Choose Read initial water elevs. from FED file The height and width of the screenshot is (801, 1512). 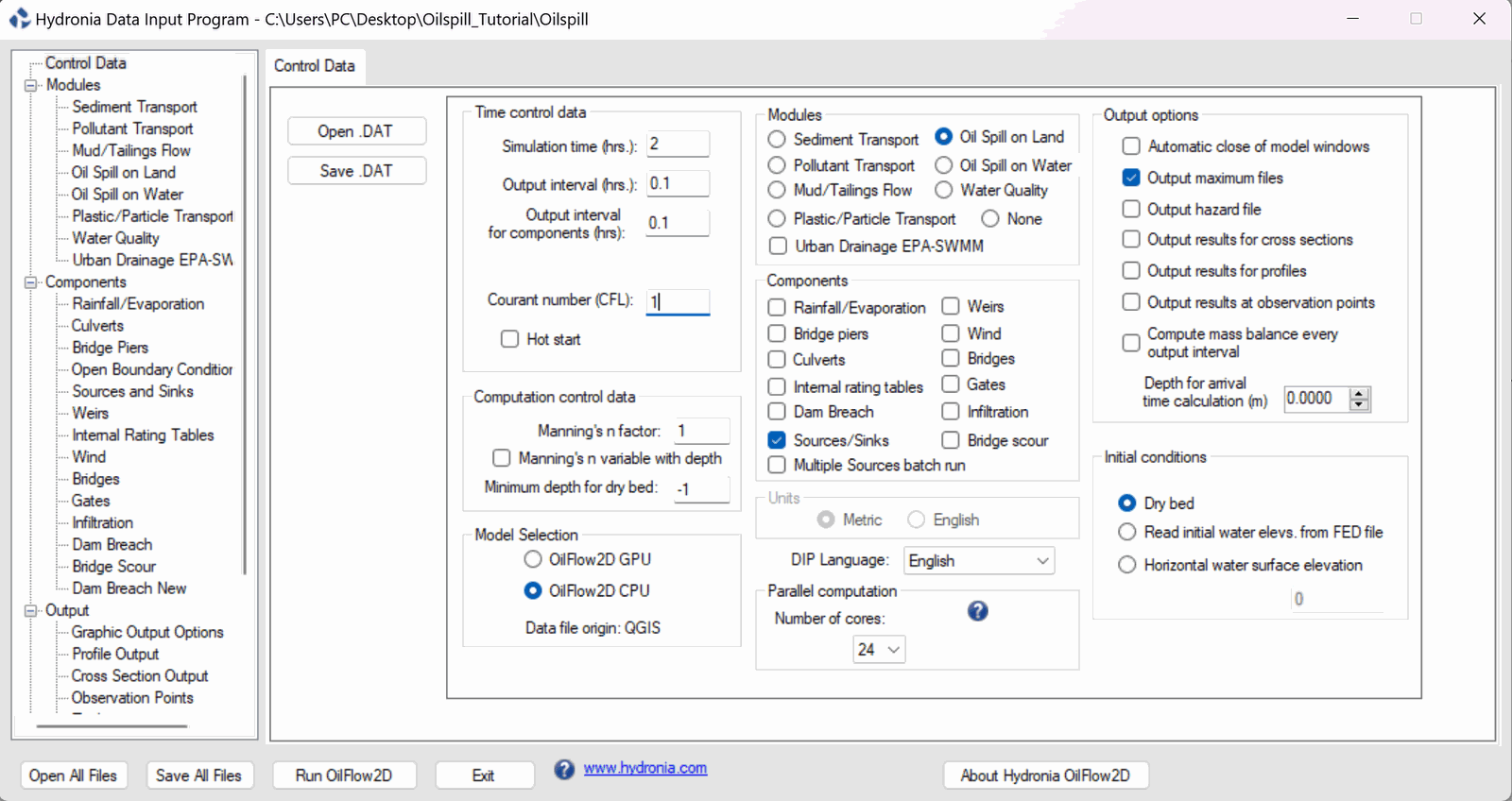[1126, 533]
